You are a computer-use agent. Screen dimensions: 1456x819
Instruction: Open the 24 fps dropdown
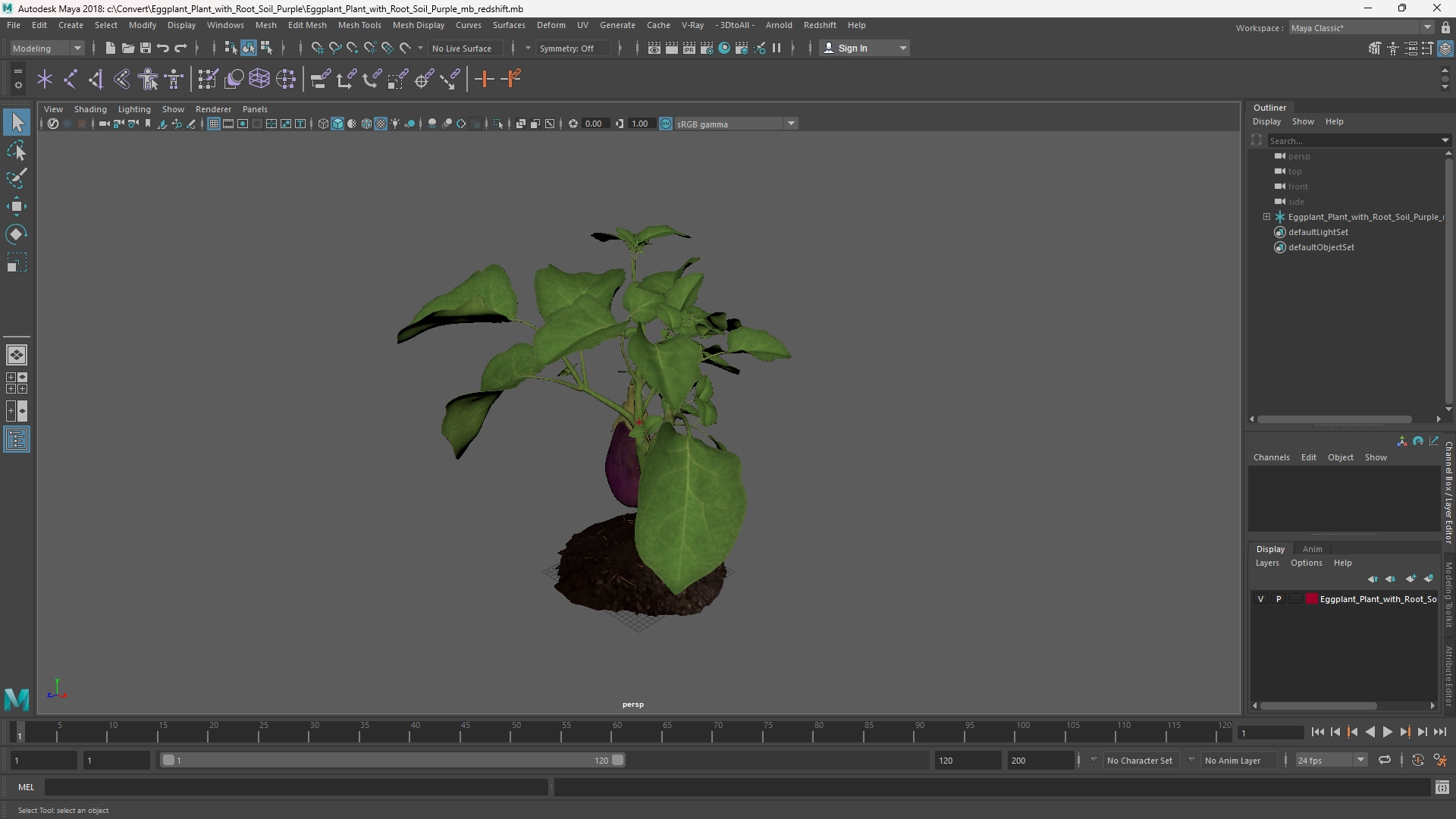[1331, 760]
